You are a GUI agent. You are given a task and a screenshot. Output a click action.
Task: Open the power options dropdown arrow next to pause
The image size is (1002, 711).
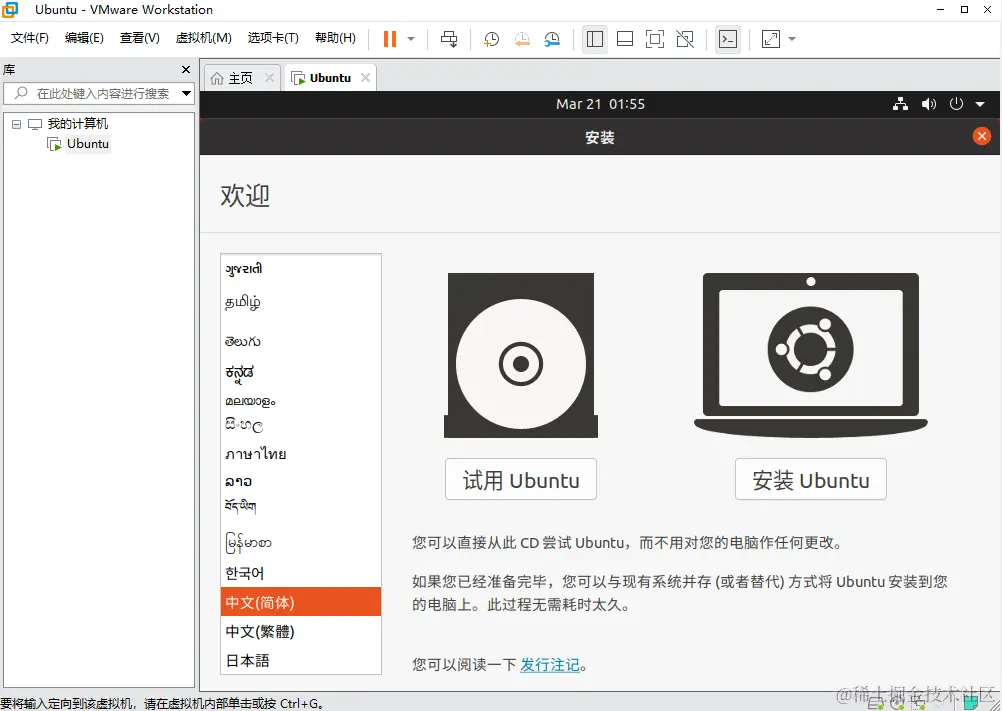411,39
